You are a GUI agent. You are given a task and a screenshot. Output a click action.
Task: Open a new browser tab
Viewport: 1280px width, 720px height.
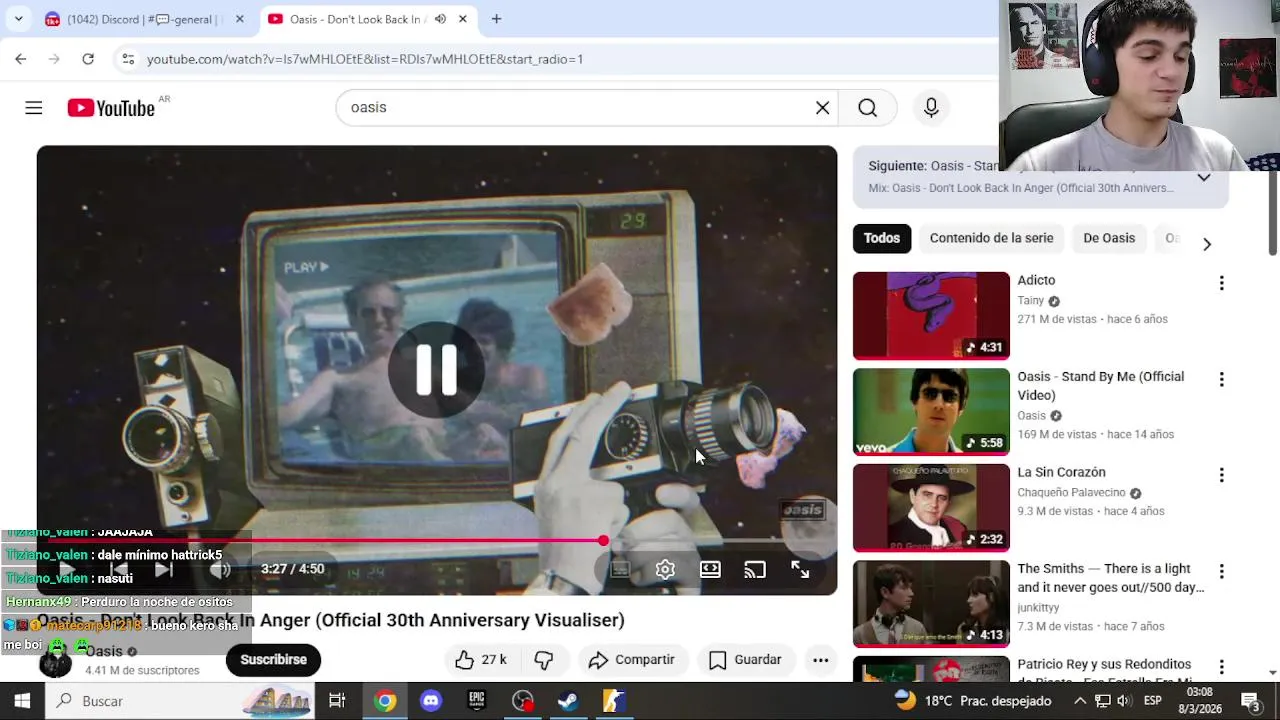tap(496, 19)
